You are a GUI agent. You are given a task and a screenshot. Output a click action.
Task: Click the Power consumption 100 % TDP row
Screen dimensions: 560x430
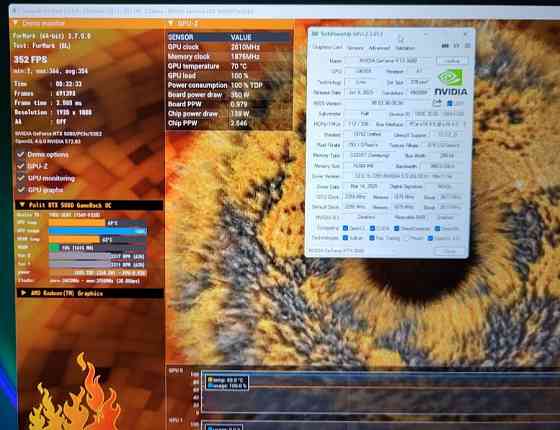[x=229, y=85]
